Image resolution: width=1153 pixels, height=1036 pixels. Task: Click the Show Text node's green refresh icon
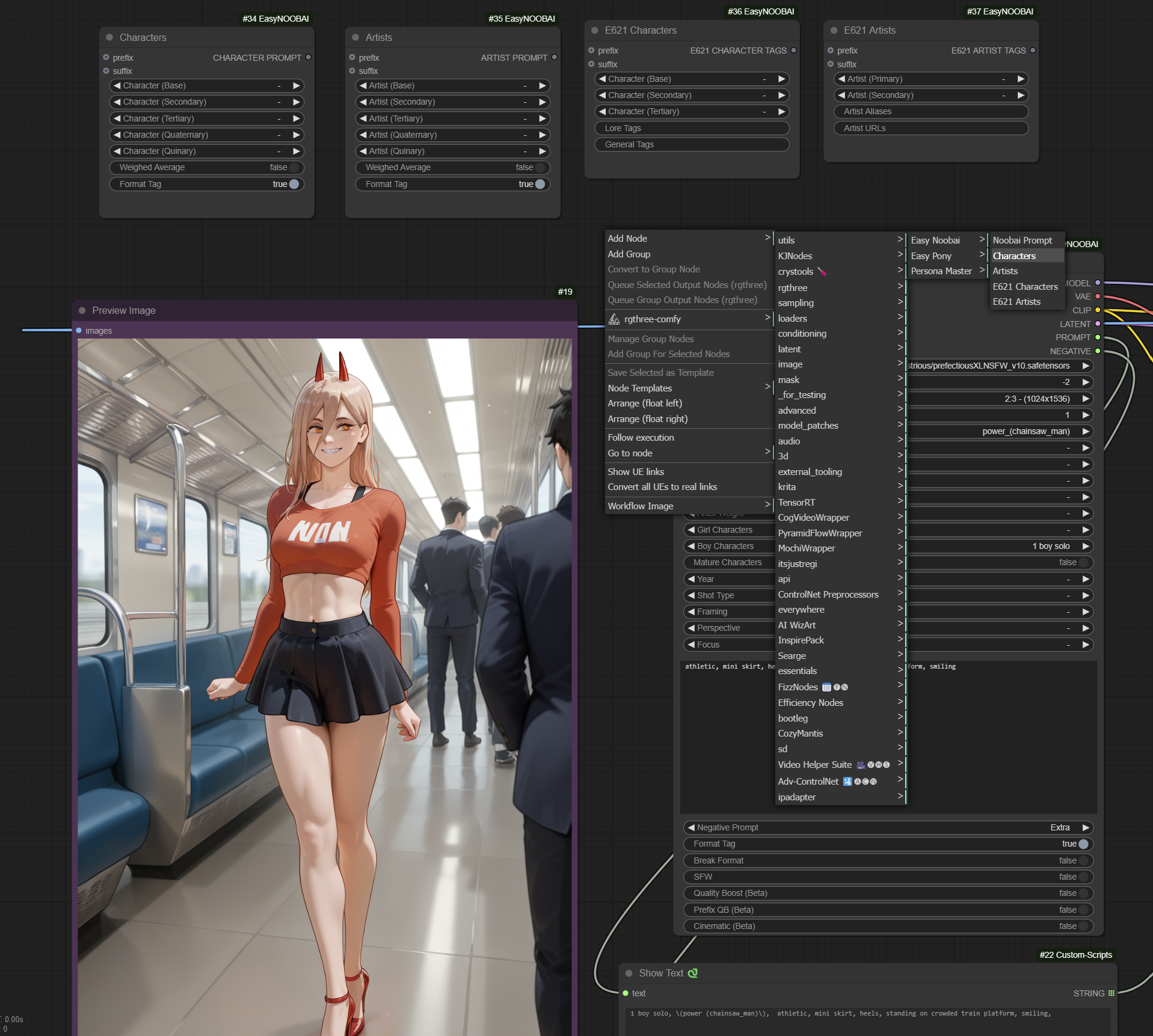693,973
